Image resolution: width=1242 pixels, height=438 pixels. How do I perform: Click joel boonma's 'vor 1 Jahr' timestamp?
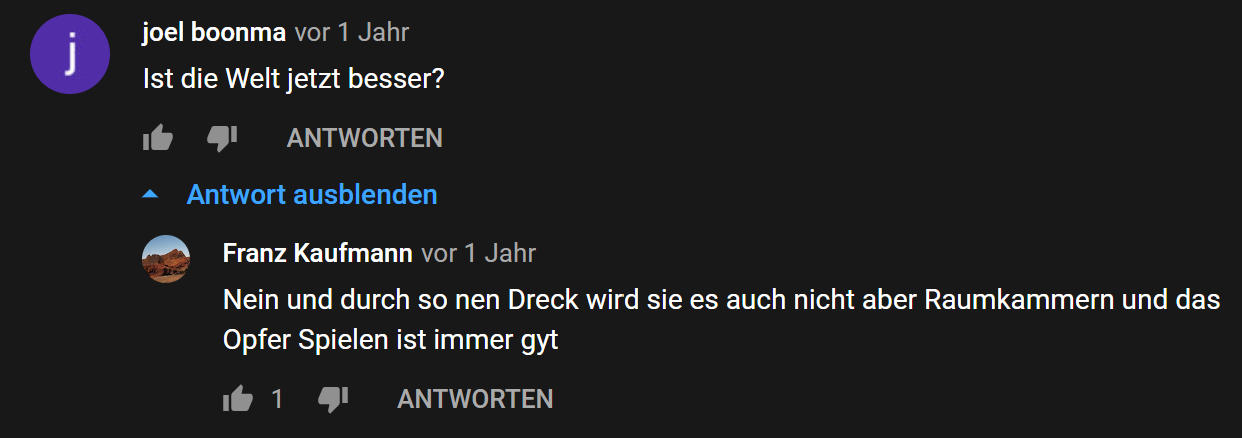[x=352, y=32]
